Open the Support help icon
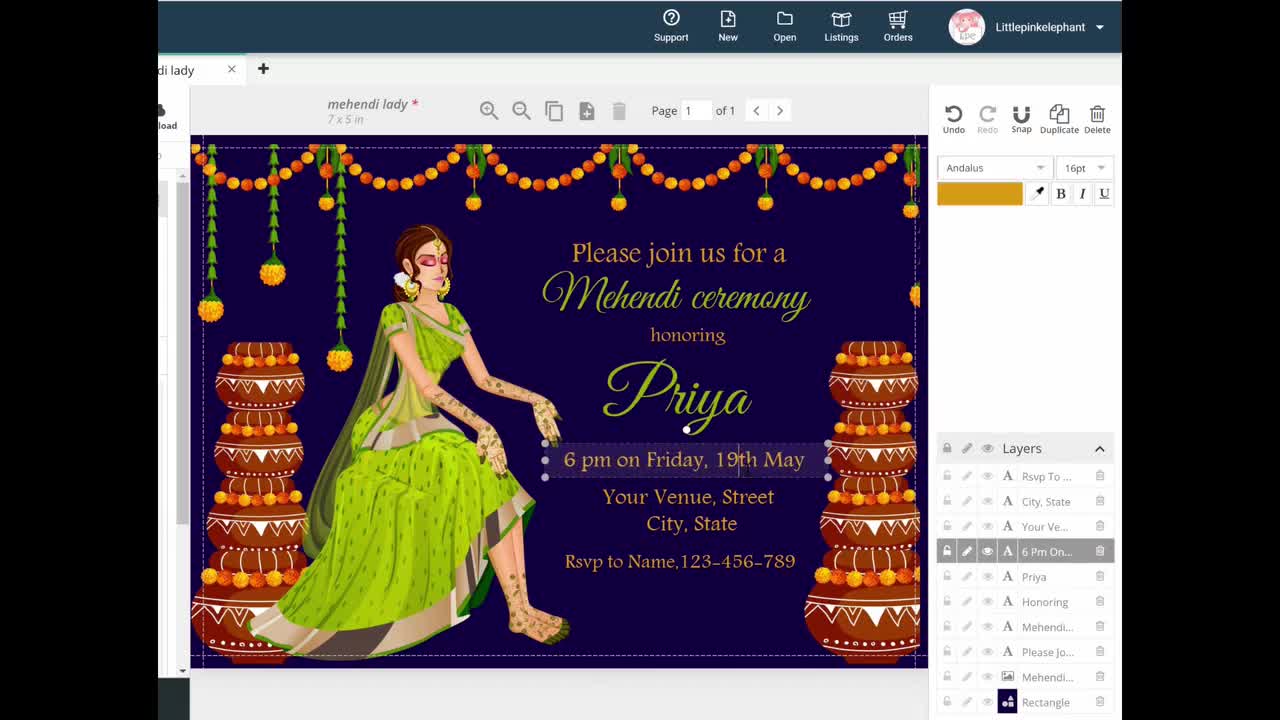This screenshot has height=720, width=1280. click(x=671, y=26)
